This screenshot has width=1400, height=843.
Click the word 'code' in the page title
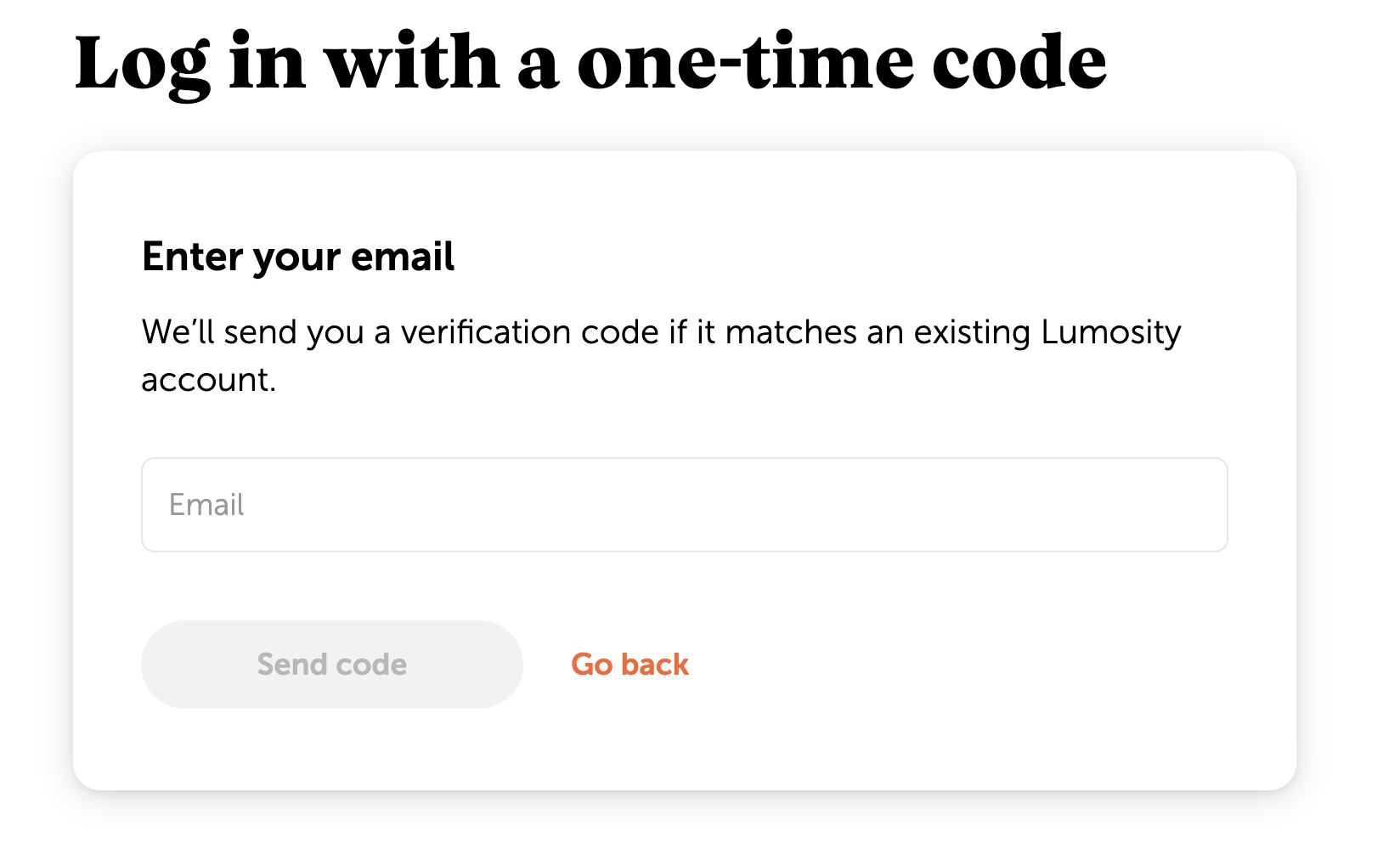coord(1019,63)
